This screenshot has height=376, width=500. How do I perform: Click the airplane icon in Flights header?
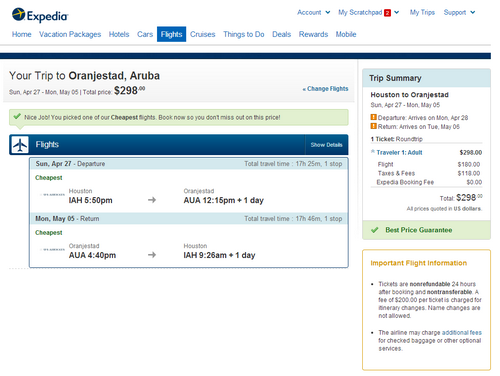[x=20, y=145]
